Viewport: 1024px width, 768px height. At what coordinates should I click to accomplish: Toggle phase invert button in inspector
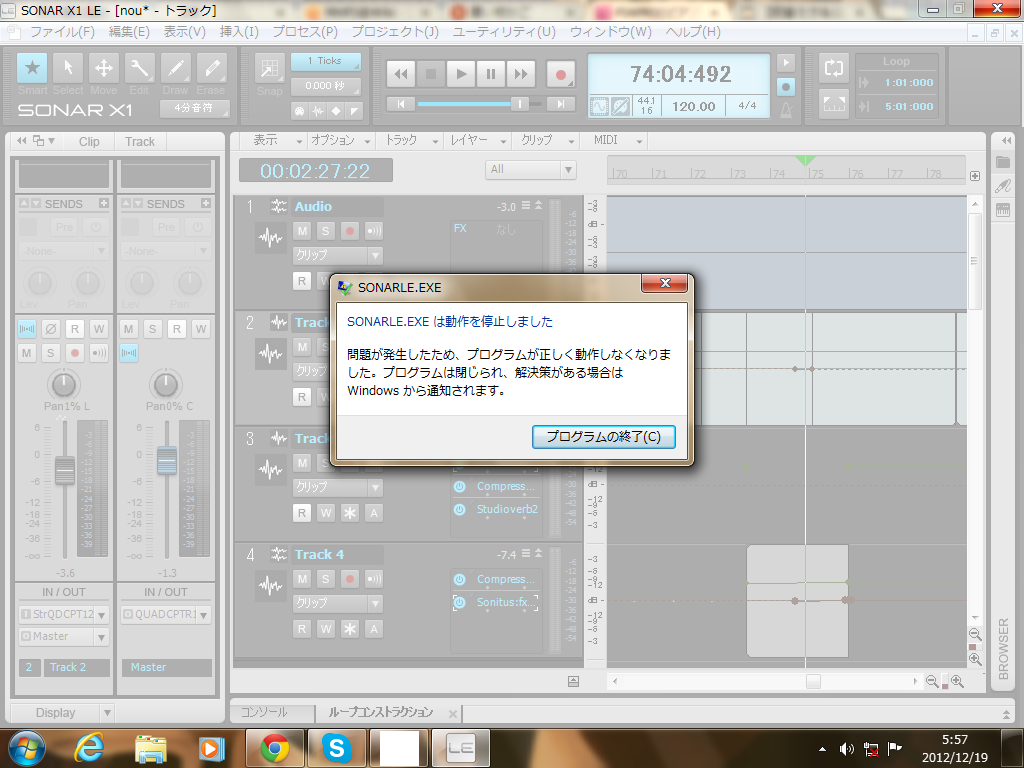pos(50,329)
